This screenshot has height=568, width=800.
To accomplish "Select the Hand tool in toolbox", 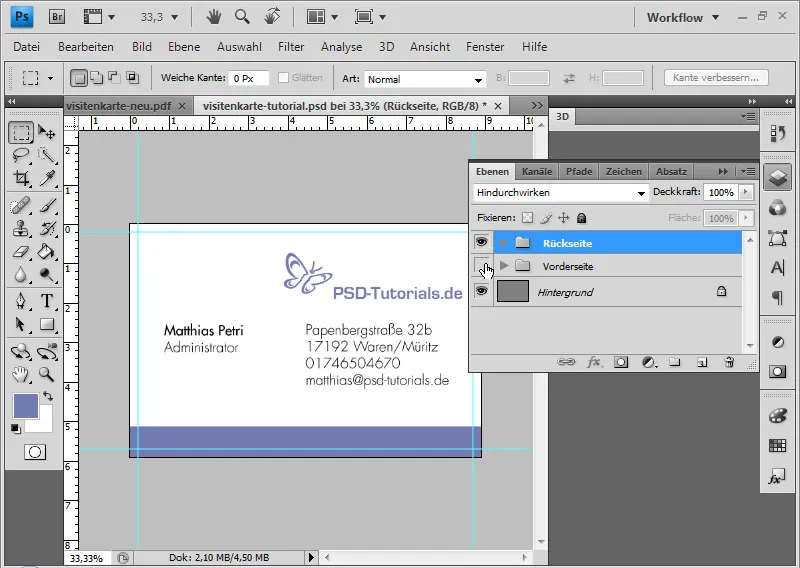I will pos(21,375).
